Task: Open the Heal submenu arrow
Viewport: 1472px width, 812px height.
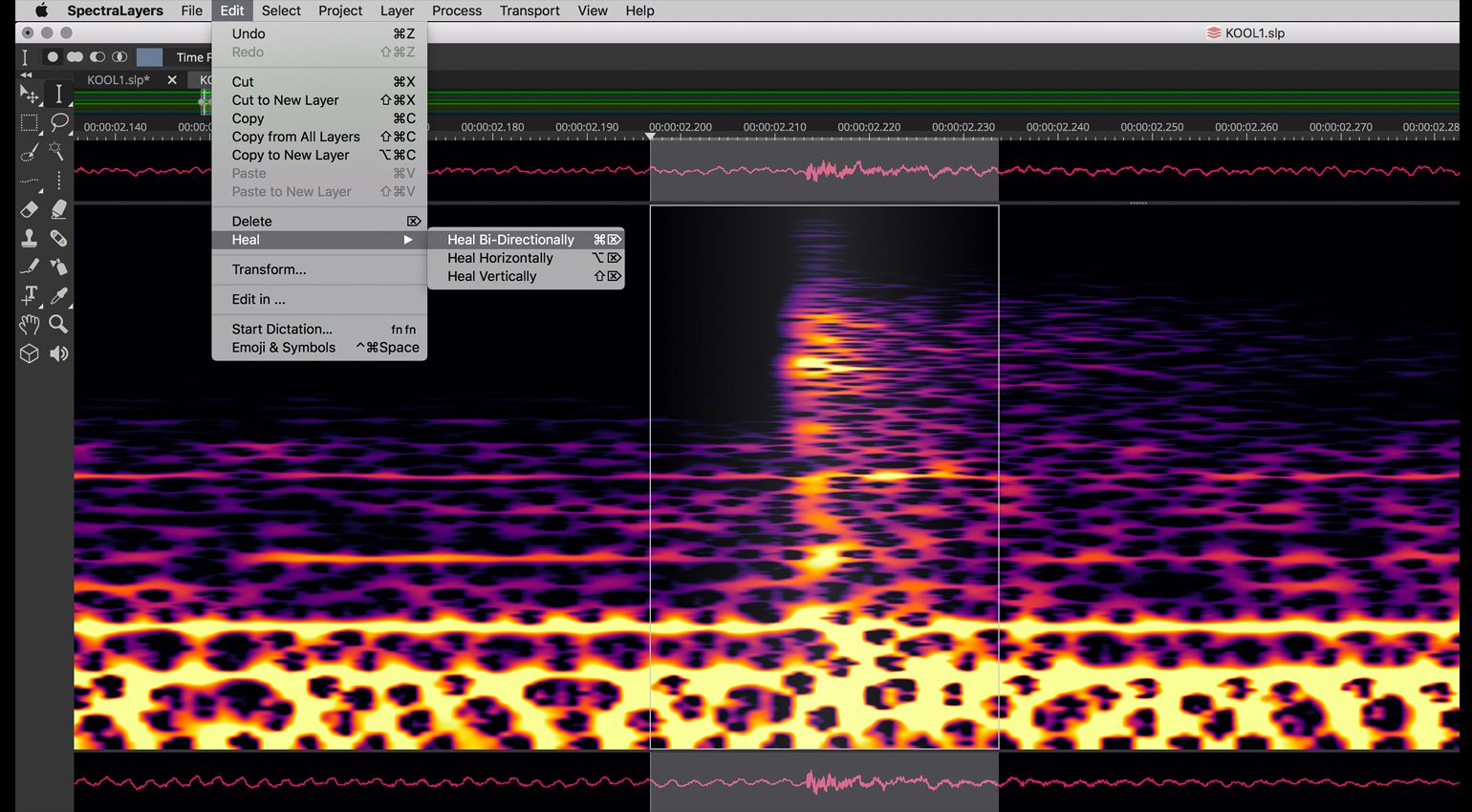Action: [408, 240]
